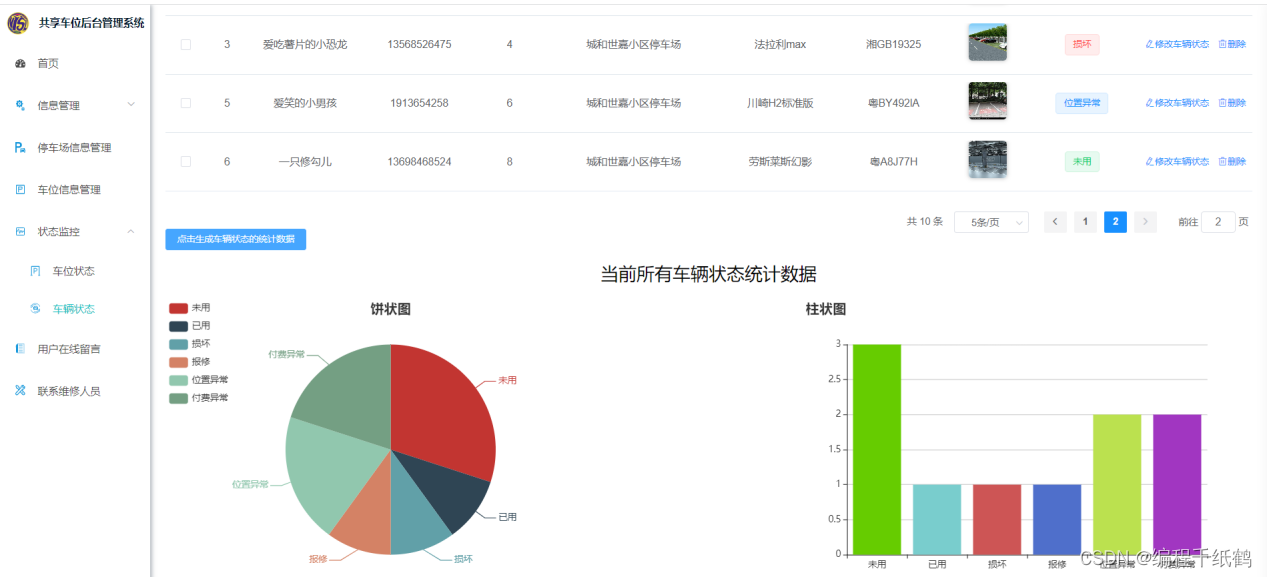Open the 劳斯莱斯幻影 vehicle photo thumbnail
The height and width of the screenshot is (577, 1267).
coord(987,160)
